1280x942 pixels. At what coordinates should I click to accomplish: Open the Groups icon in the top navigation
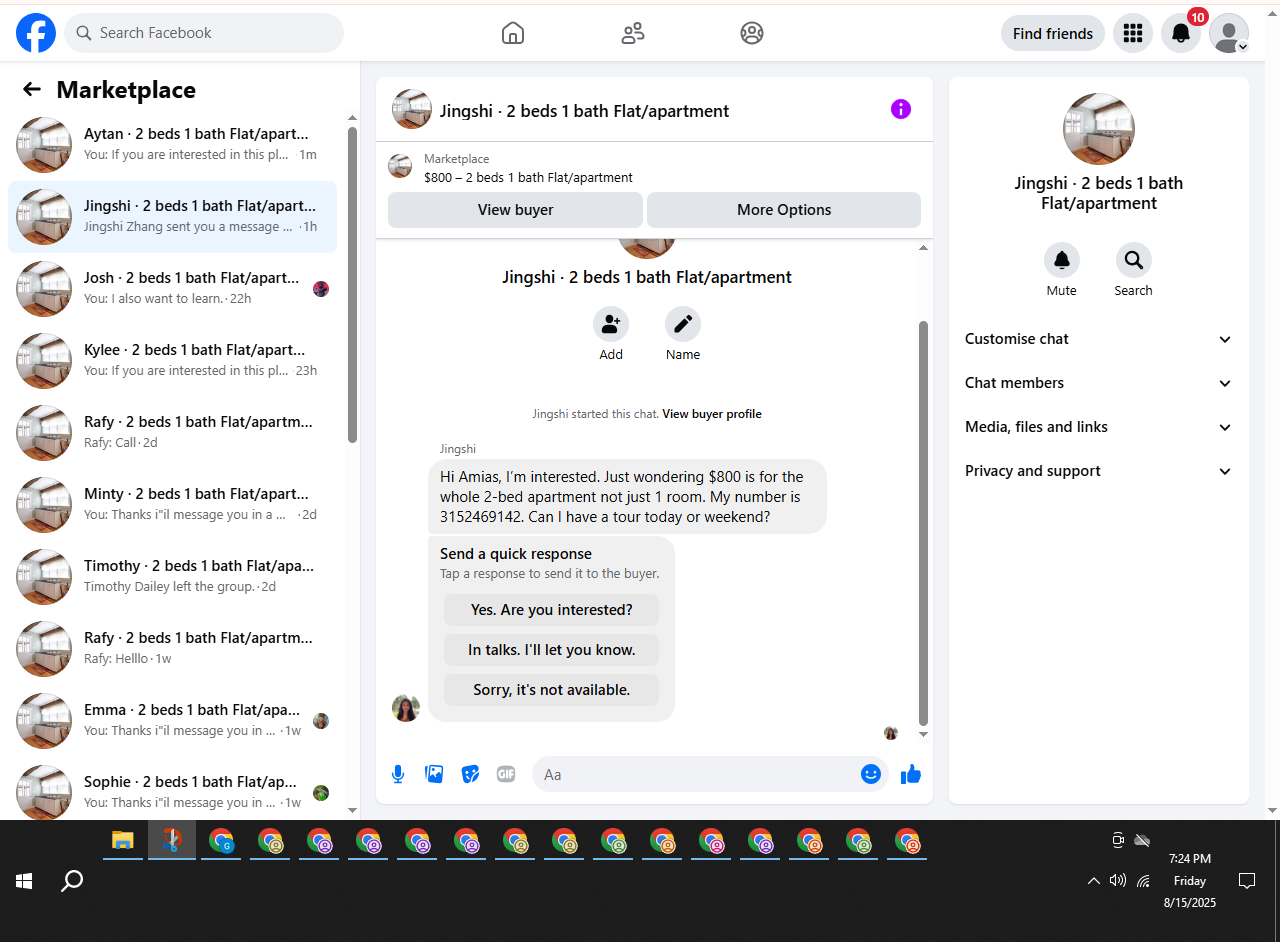point(752,33)
